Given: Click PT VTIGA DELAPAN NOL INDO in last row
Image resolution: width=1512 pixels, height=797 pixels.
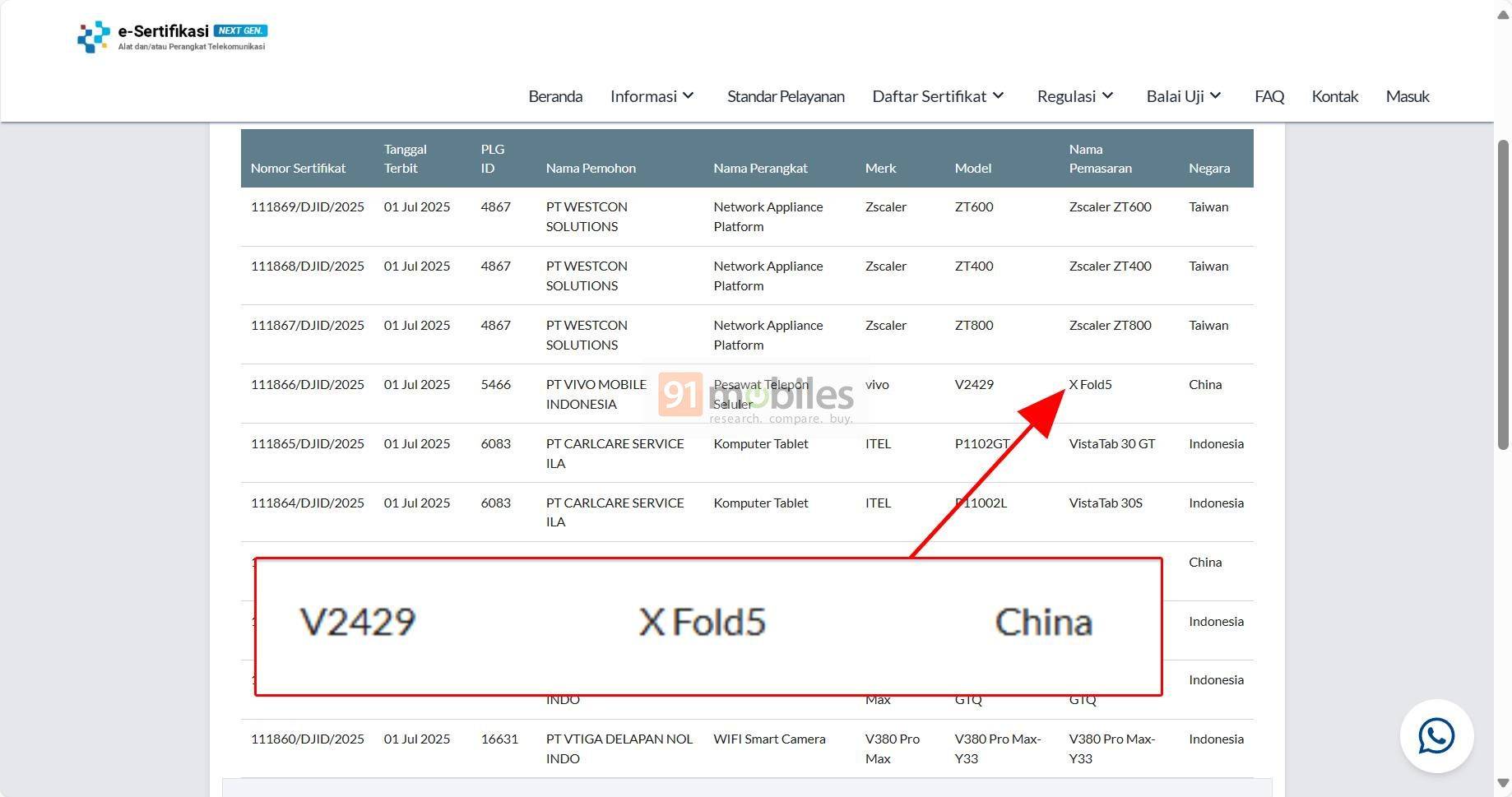Looking at the screenshot, I should coord(619,748).
